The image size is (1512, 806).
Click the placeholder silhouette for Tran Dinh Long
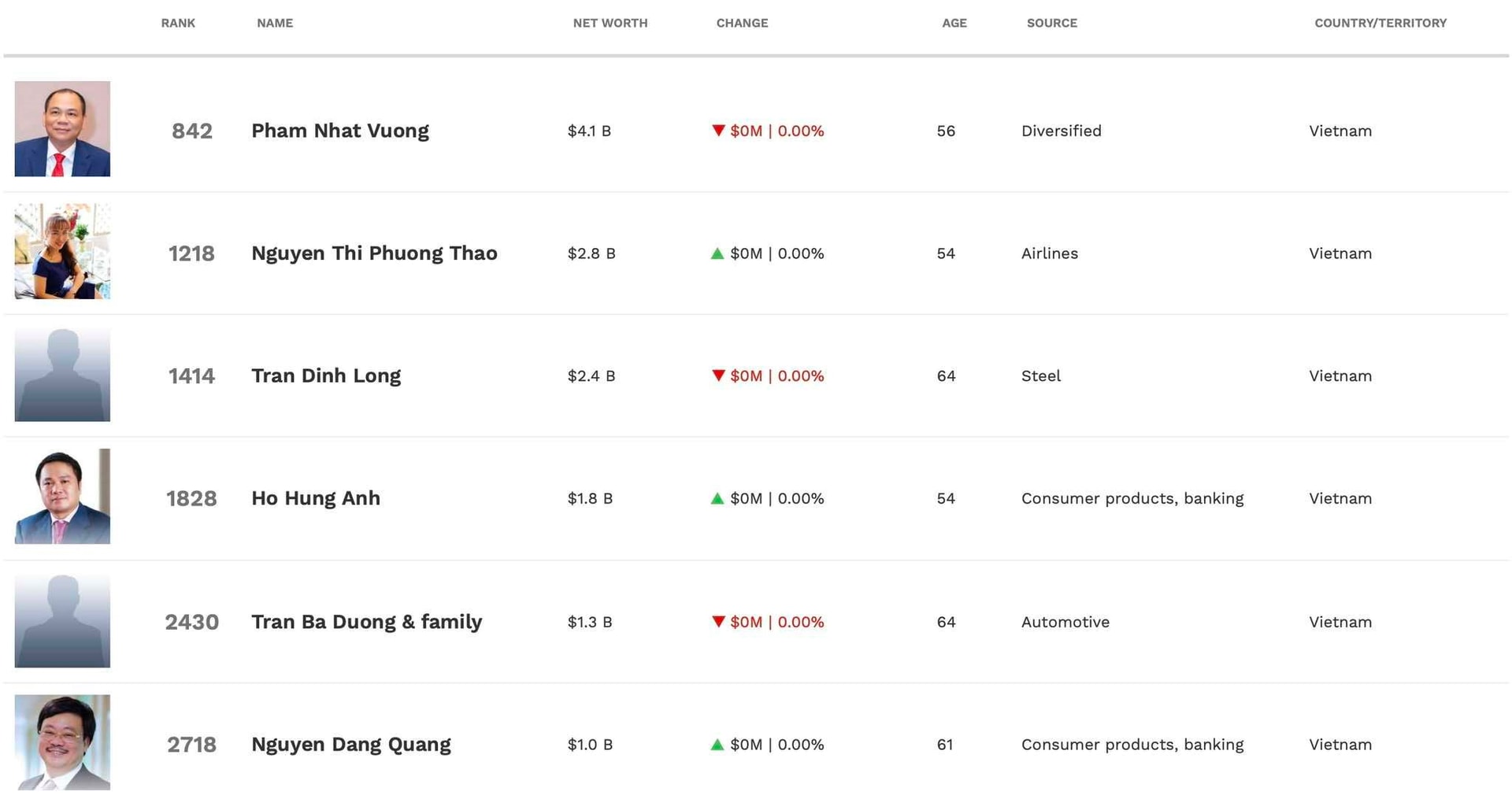tap(62, 375)
